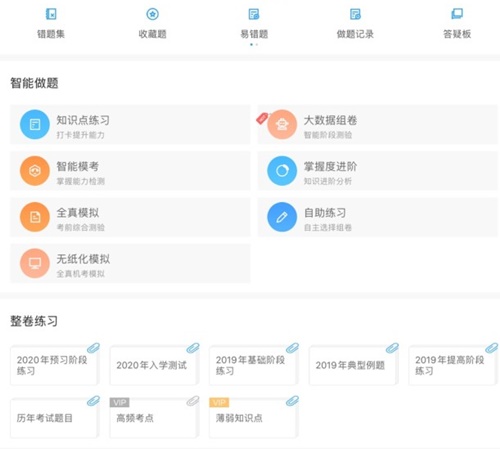Select the 做题记录 label
Screen dimensions: 500x449
(355, 34)
